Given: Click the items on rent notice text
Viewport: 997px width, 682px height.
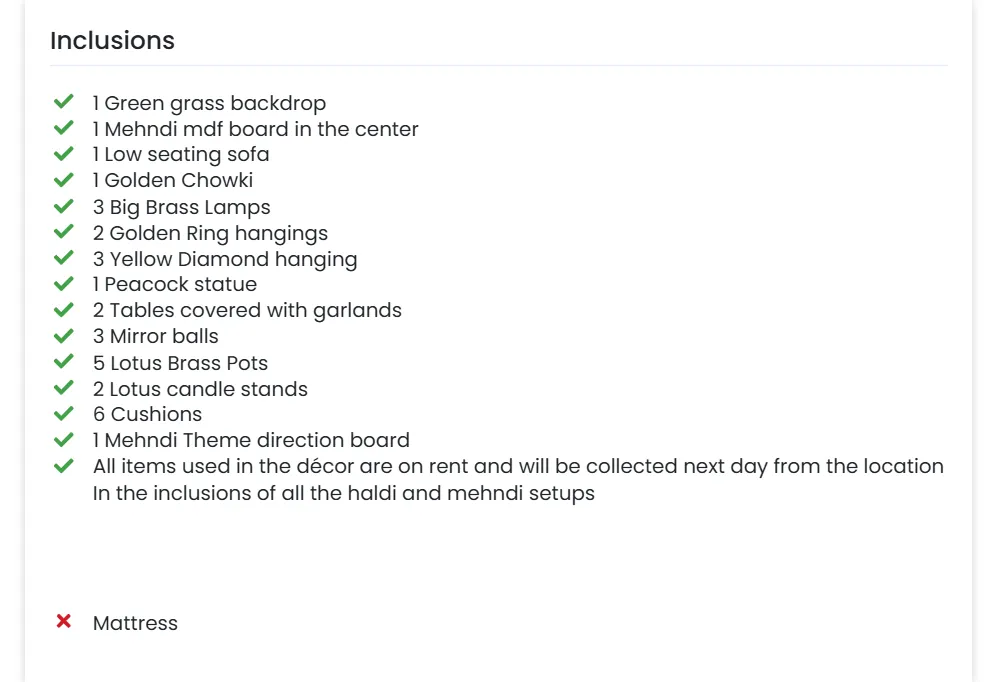Looking at the screenshot, I should pos(518,467).
